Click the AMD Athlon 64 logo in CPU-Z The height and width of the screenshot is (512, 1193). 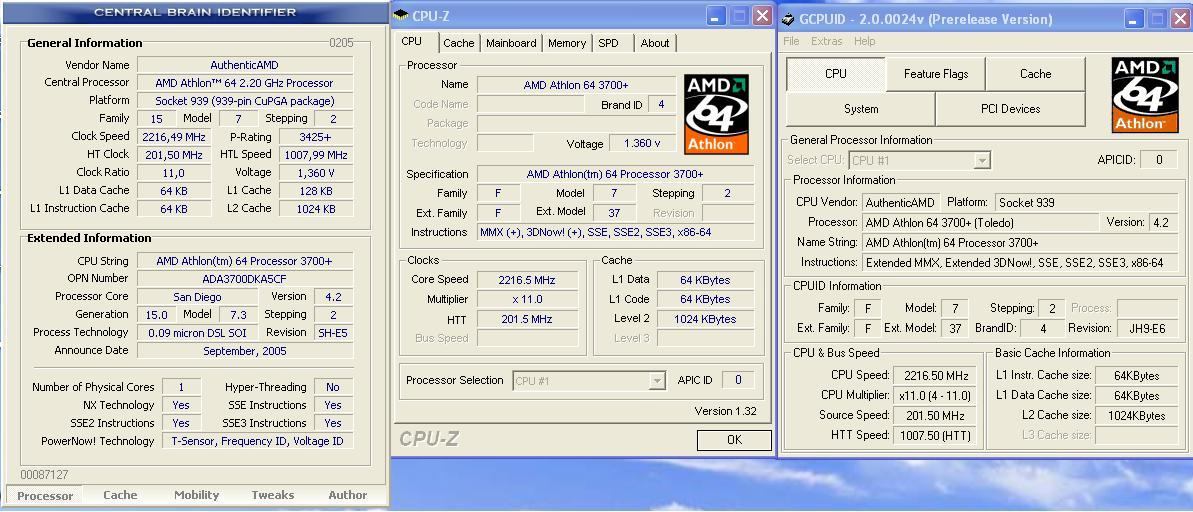tap(716, 114)
